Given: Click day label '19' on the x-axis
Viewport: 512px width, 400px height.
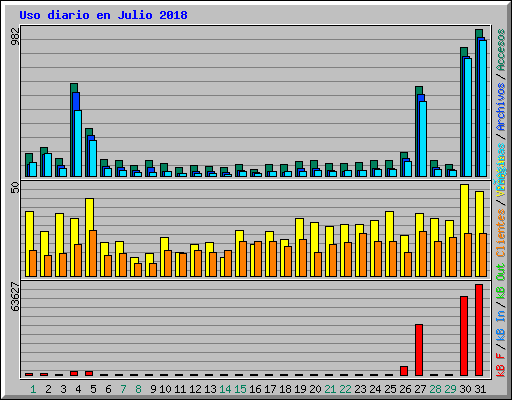Looking at the screenshot, I should (x=300, y=389).
